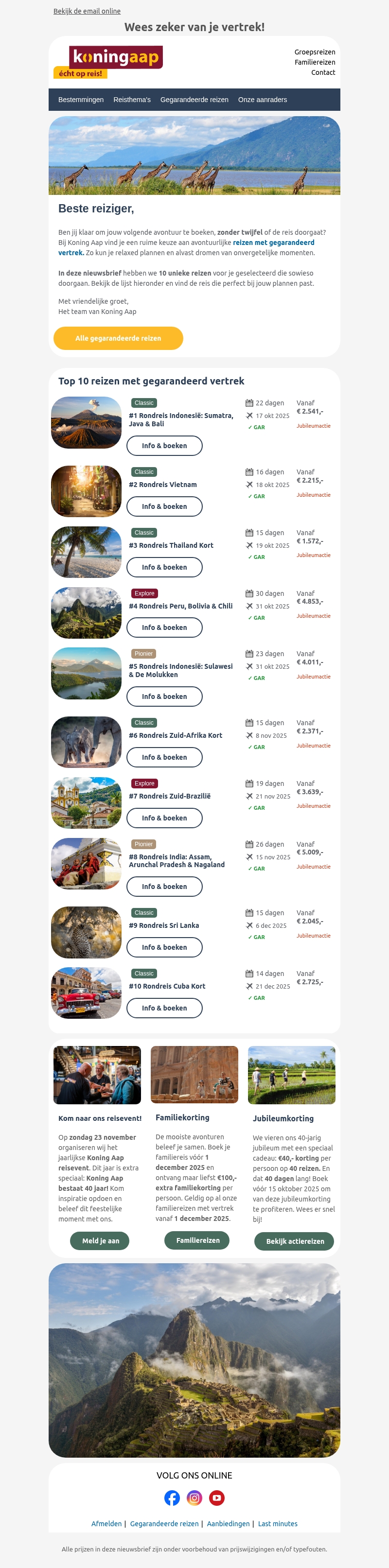Click Info & boeken for Rondreis Vietnam

coord(164,506)
